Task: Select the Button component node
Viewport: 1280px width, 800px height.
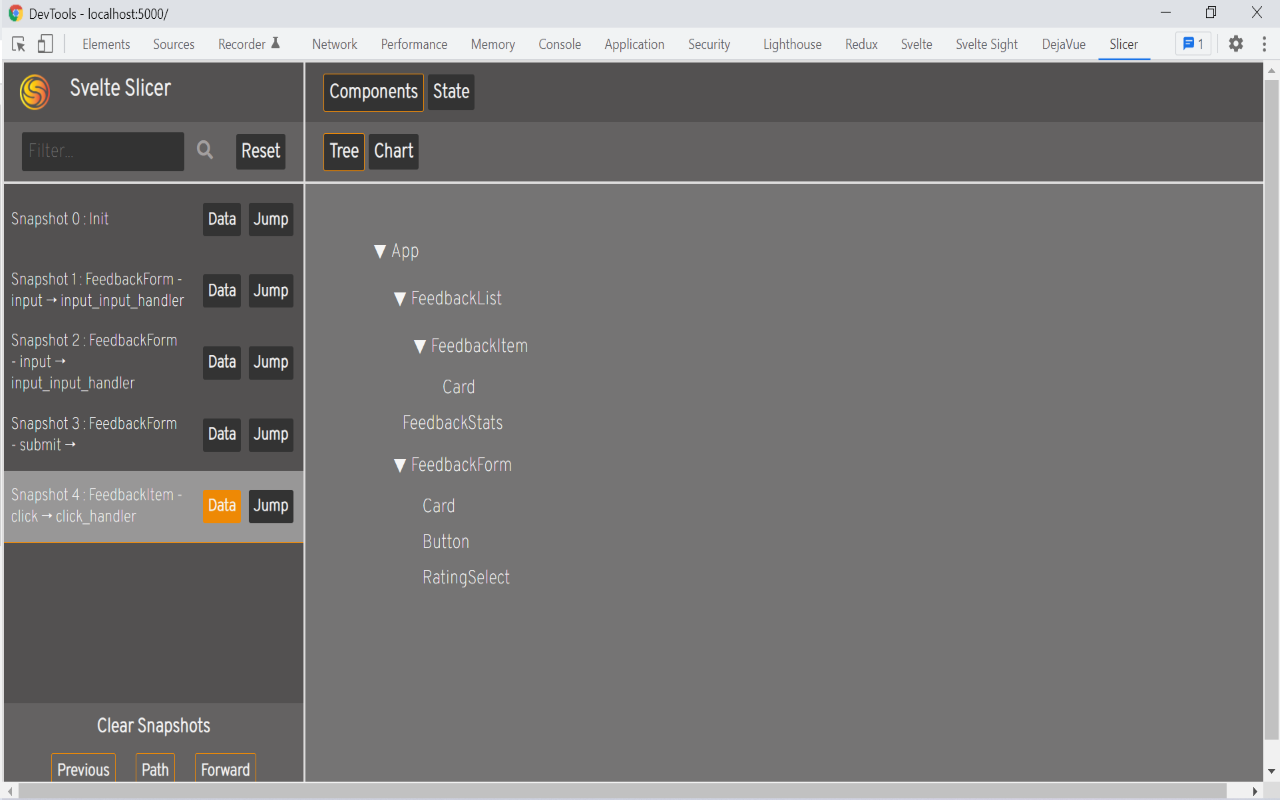Action: click(446, 542)
